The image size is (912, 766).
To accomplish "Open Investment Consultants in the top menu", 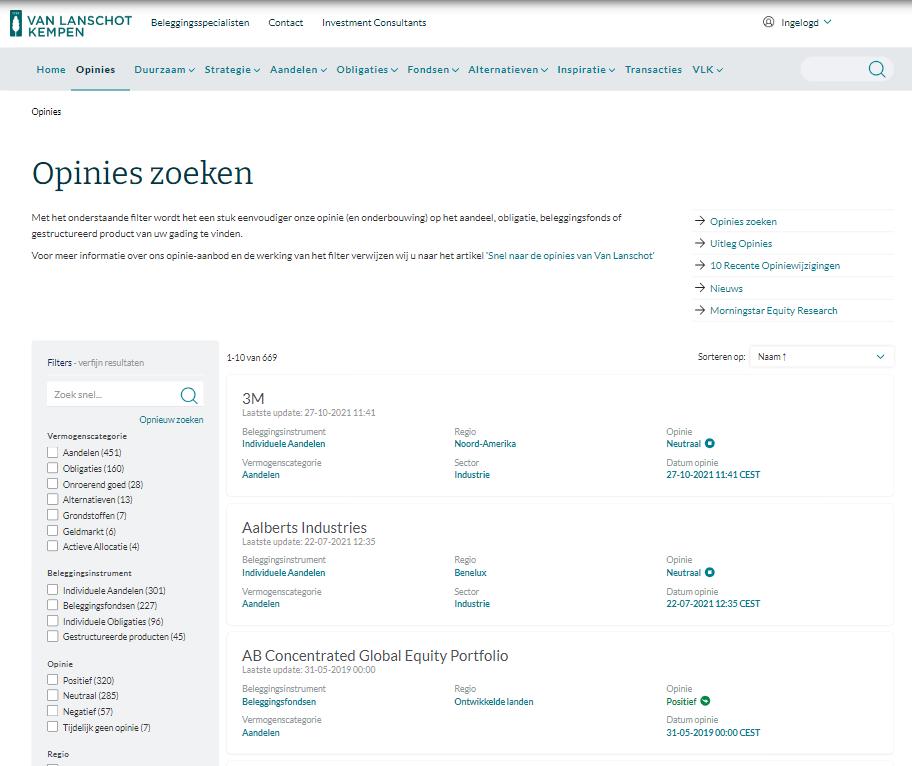I will pyautogui.click(x=374, y=23).
